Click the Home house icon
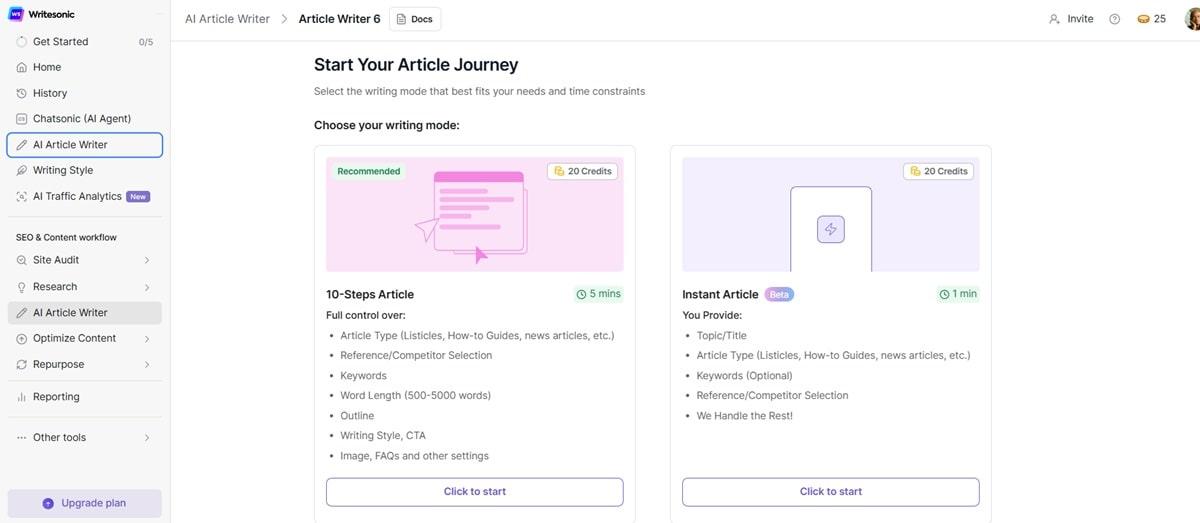Viewport: 1200px width, 523px height. point(22,67)
